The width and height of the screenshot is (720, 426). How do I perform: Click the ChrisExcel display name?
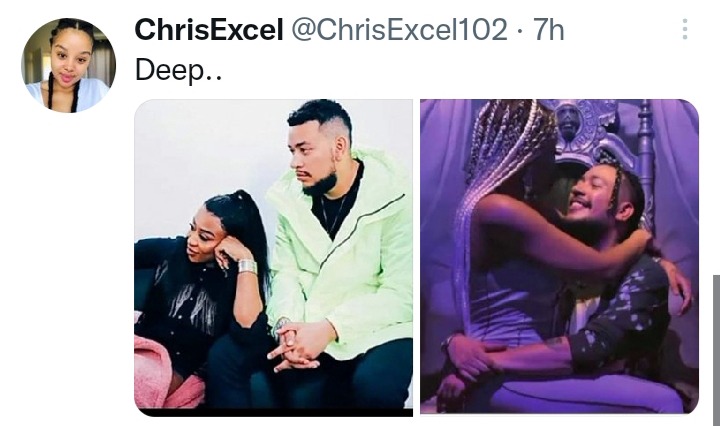(x=209, y=30)
